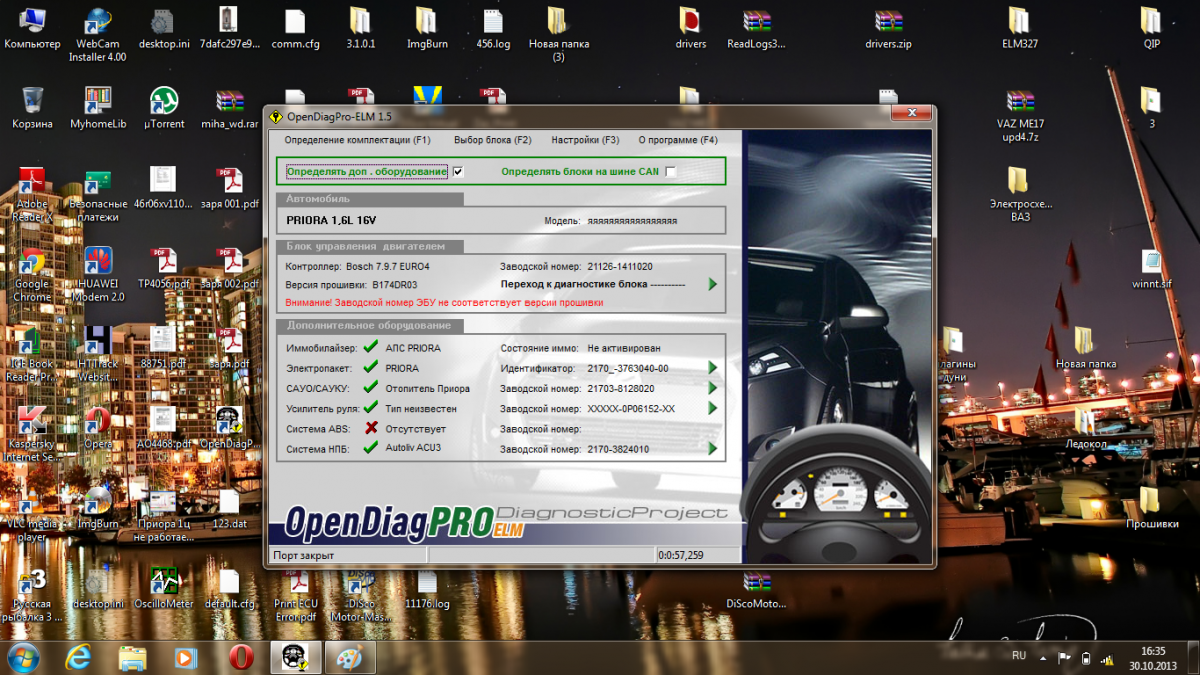Click the RU language indicator in tray
The width and height of the screenshot is (1200, 675).
pos(1019,656)
